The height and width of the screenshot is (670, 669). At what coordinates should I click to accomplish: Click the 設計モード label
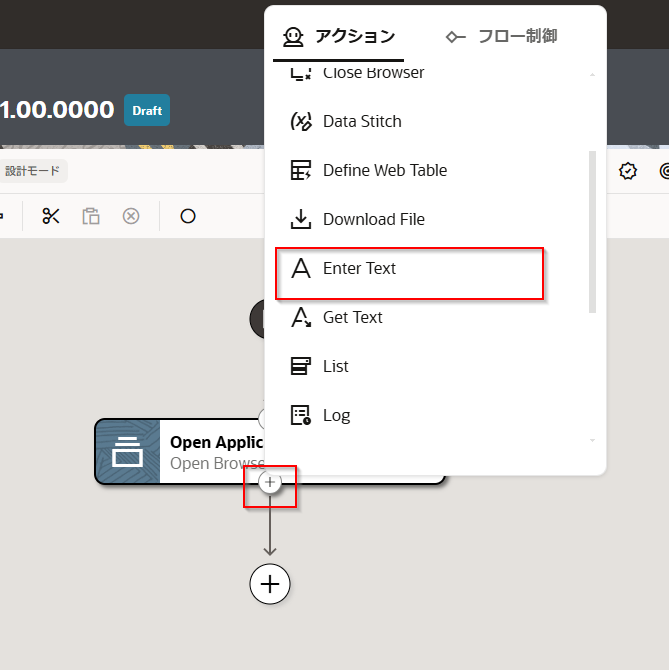coord(32,171)
